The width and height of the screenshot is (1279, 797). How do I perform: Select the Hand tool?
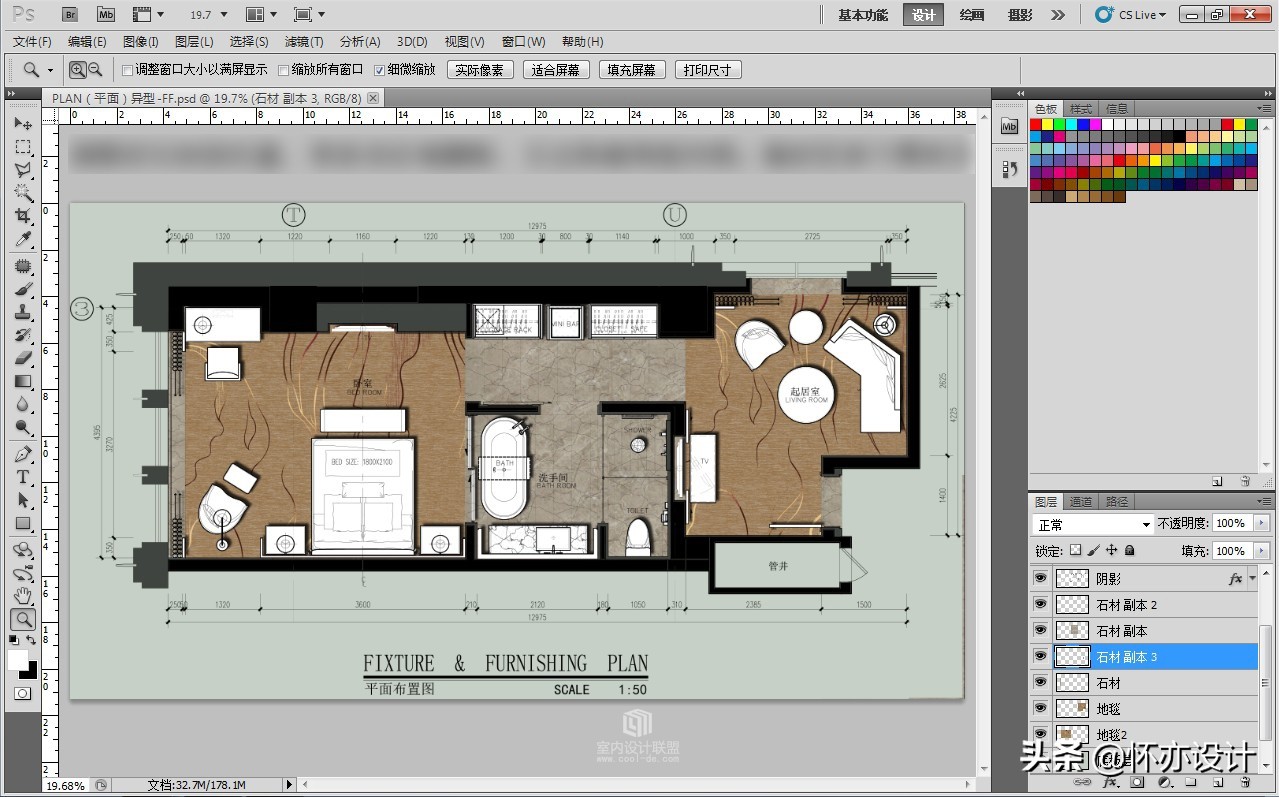point(23,596)
